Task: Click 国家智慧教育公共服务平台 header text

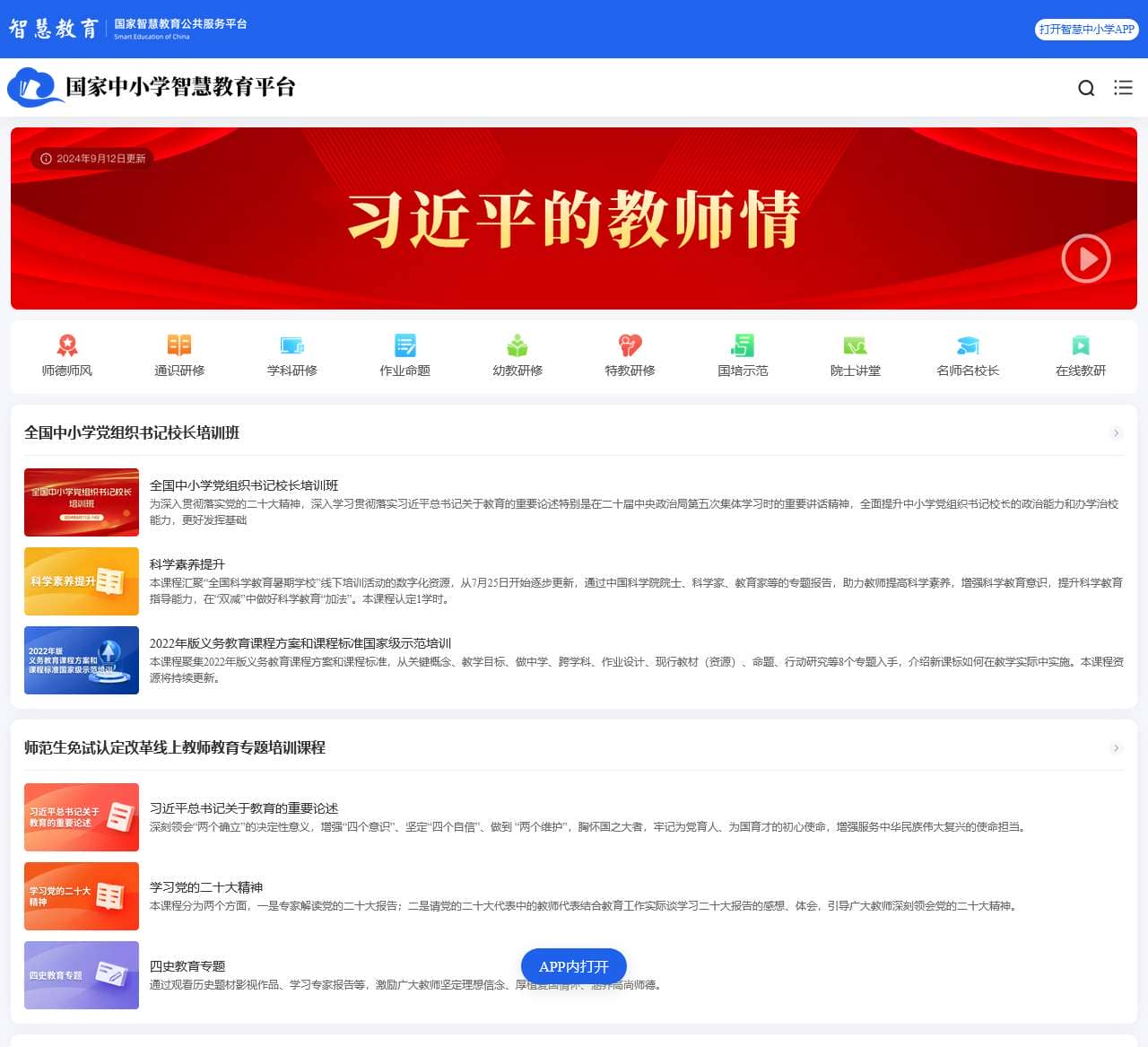Action: [x=180, y=24]
